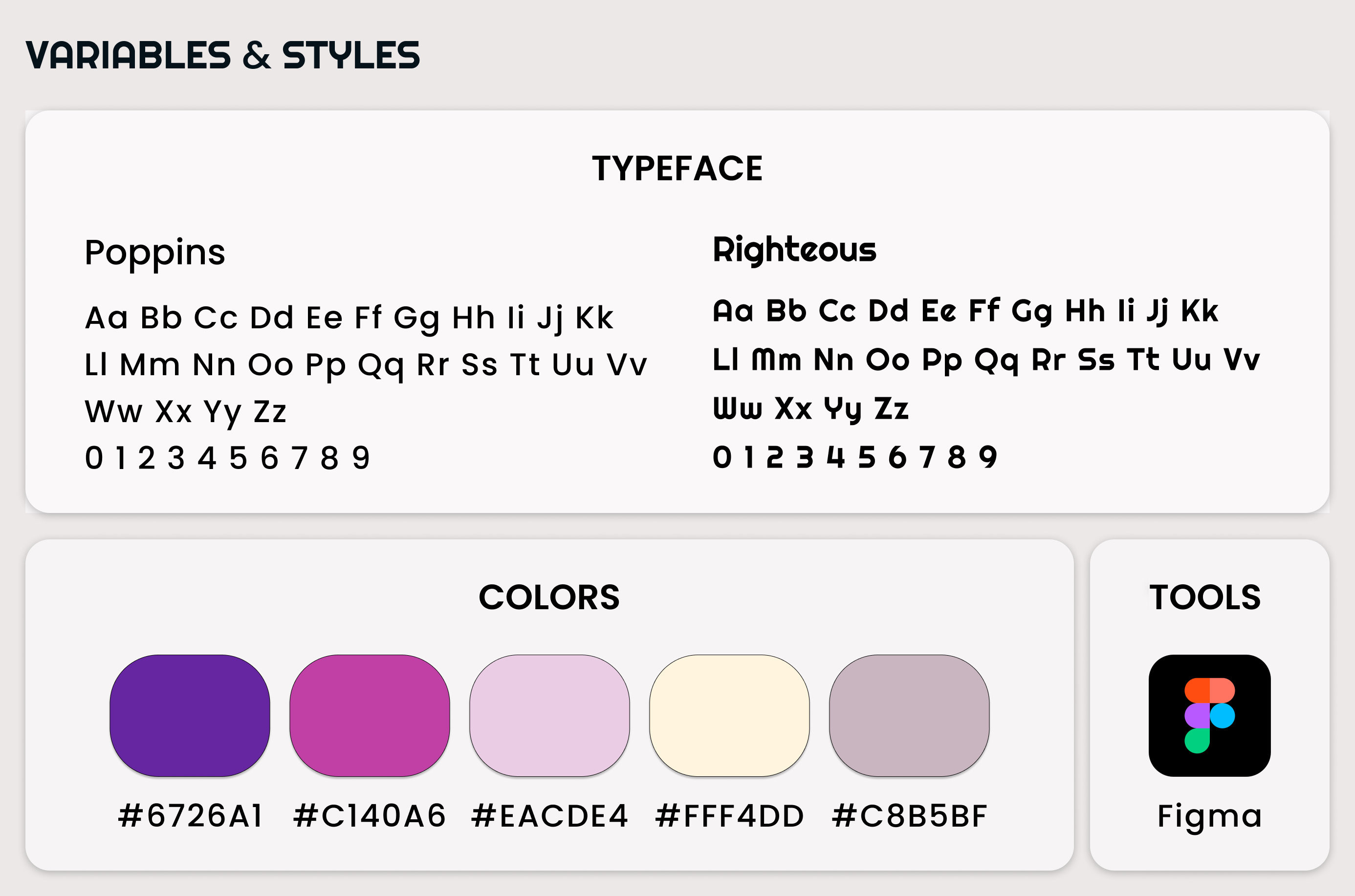Click the Righteous digits row 0–9
The image size is (1355, 896).
[855, 457]
